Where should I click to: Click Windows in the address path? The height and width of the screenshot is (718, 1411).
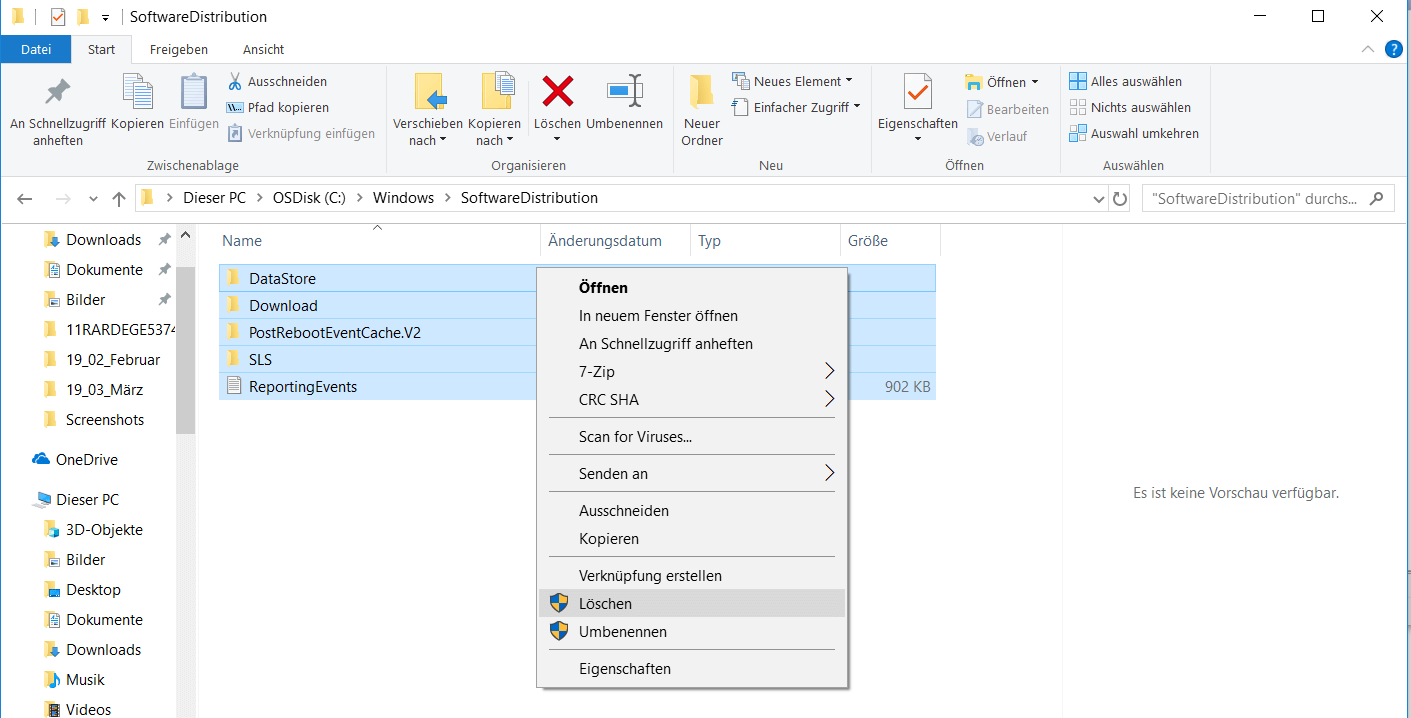pos(403,198)
